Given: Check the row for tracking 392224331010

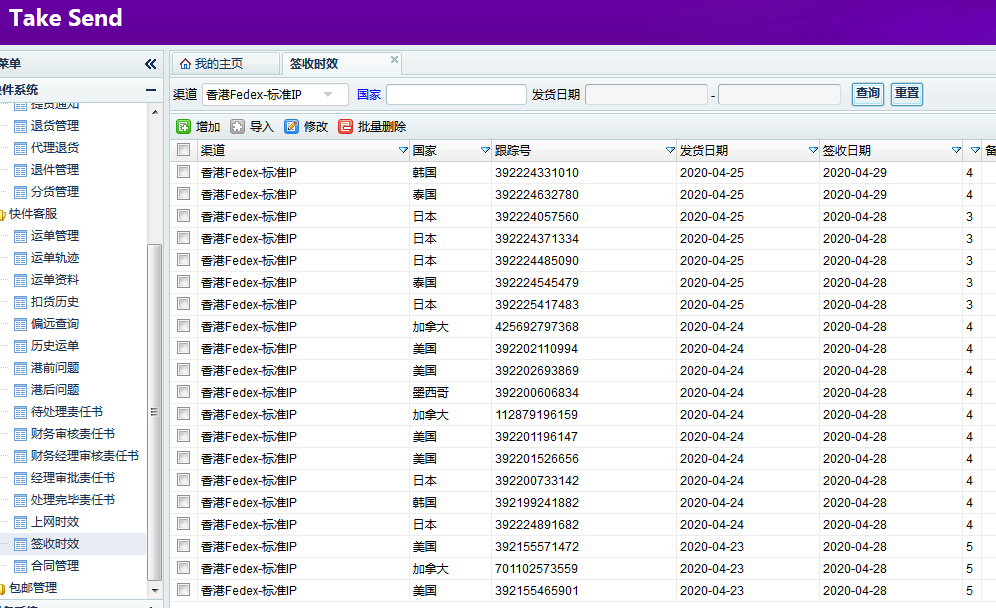Looking at the screenshot, I should [x=184, y=171].
